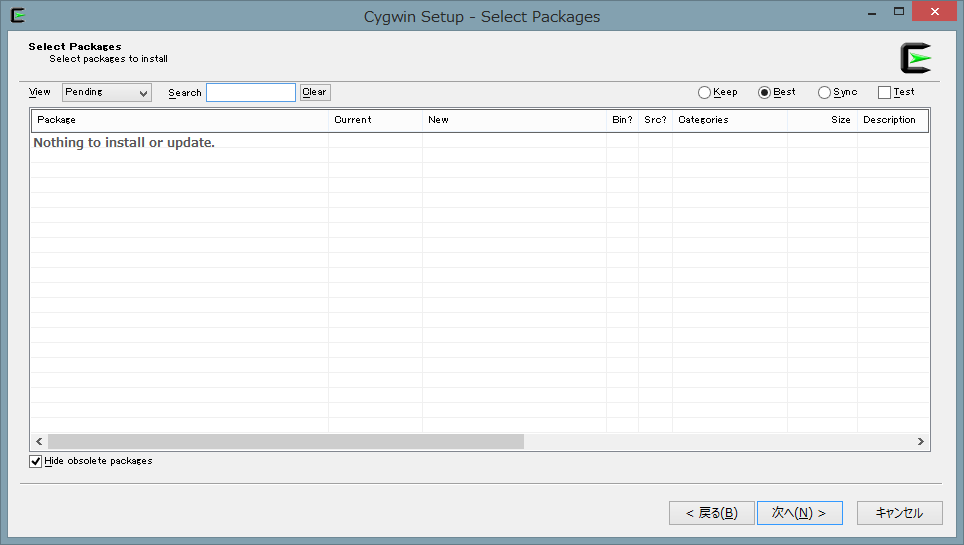This screenshot has height=545, width=964.
Task: Click the right arrow of the horizontal scrollbar
Action: (x=921, y=441)
